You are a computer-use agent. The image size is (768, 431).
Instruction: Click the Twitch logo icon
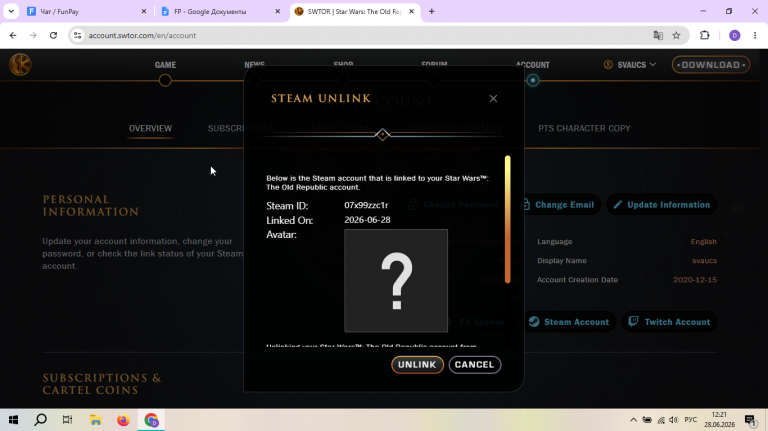point(633,321)
